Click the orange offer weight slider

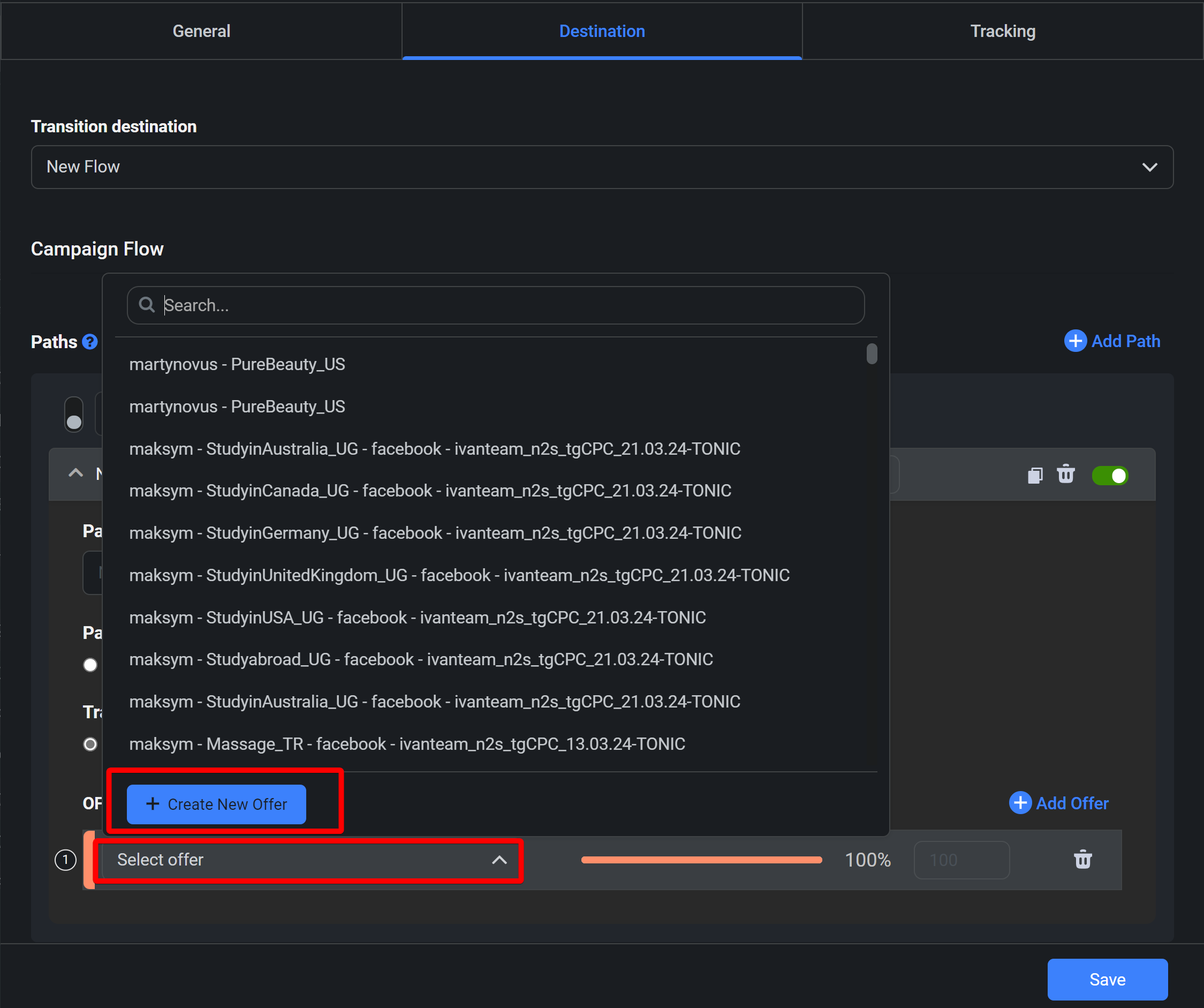701,860
